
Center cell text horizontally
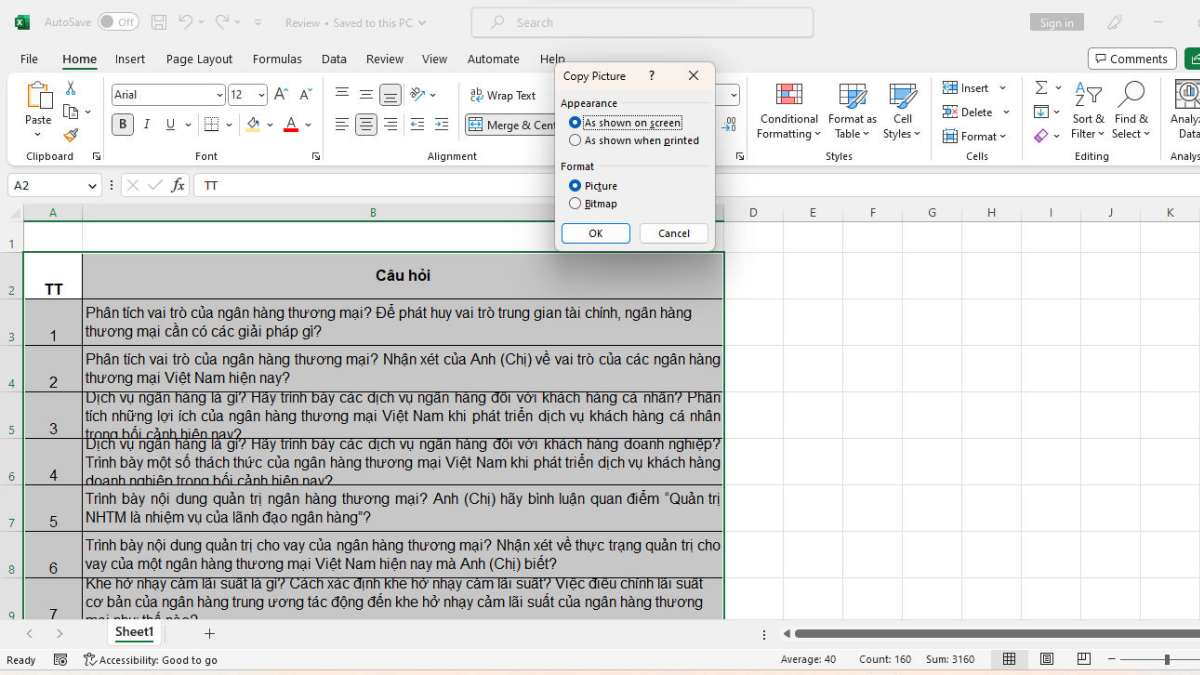click(367, 125)
